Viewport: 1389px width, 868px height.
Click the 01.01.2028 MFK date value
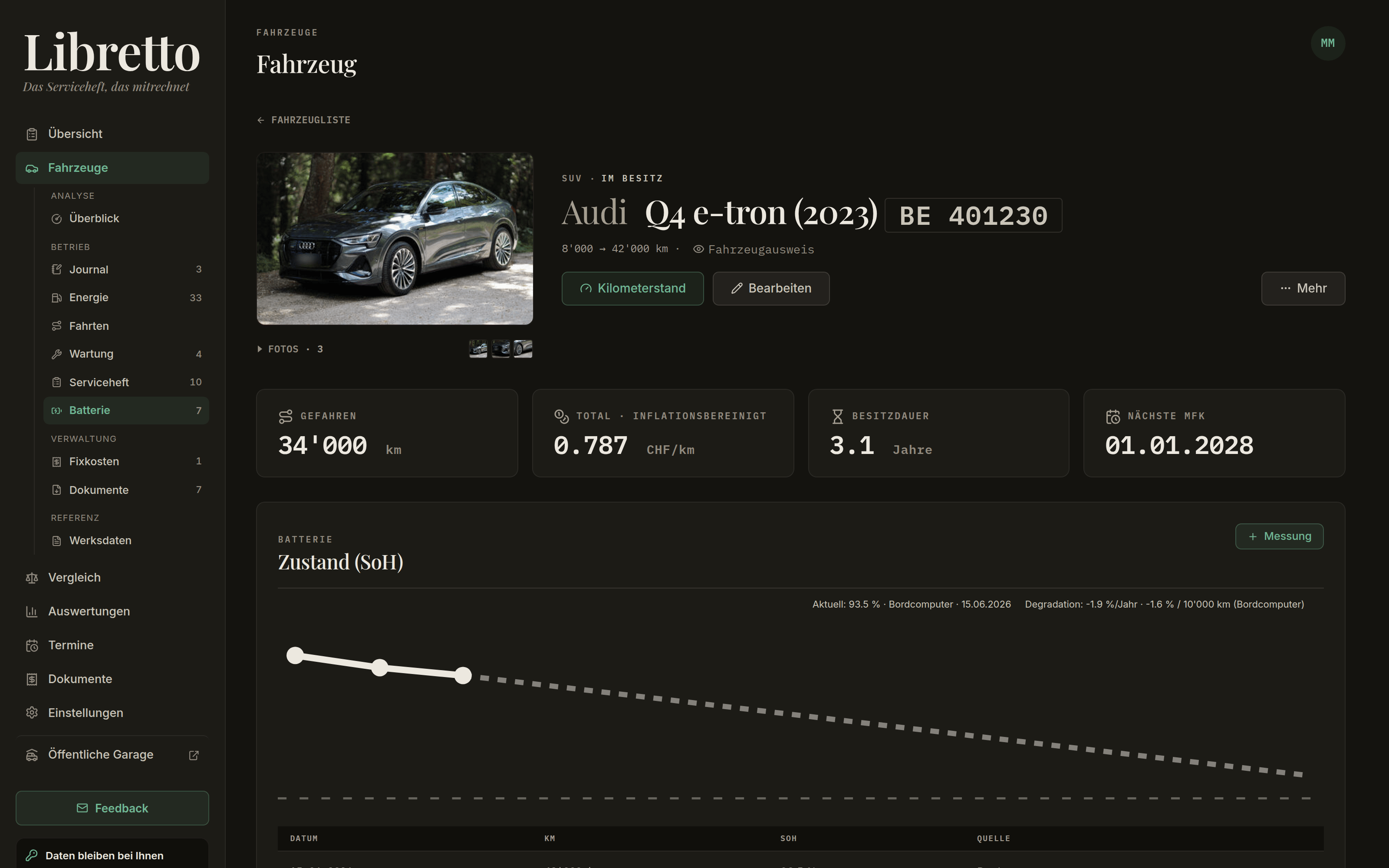1179,446
